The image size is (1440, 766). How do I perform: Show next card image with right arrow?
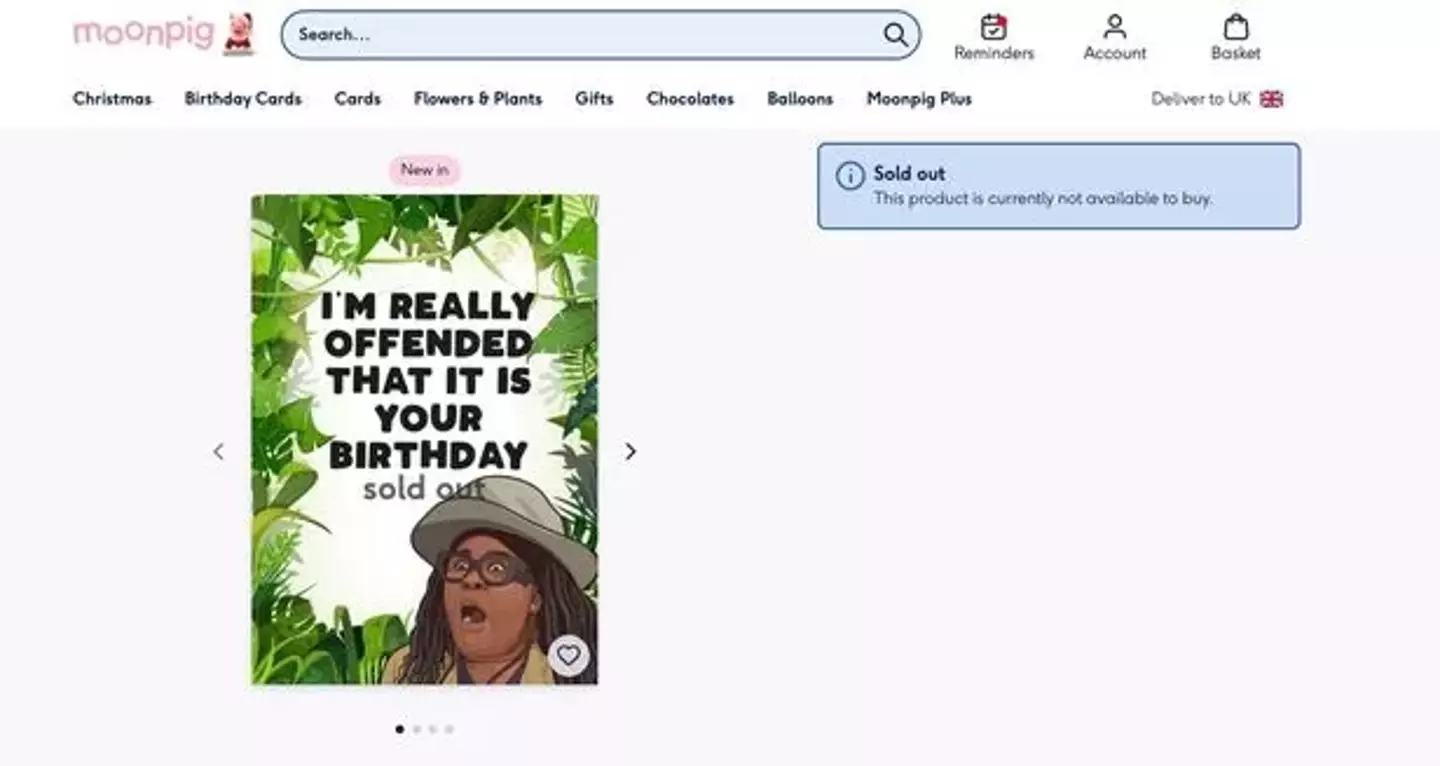pos(630,452)
